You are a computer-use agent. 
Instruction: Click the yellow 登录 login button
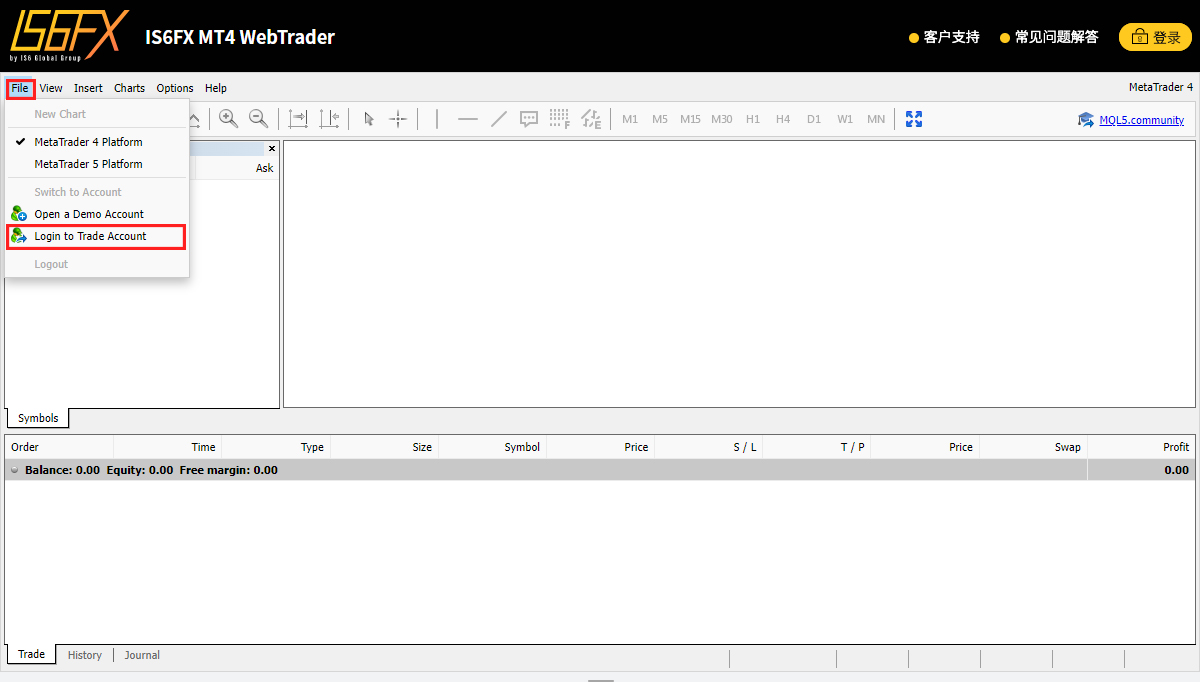click(x=1155, y=37)
